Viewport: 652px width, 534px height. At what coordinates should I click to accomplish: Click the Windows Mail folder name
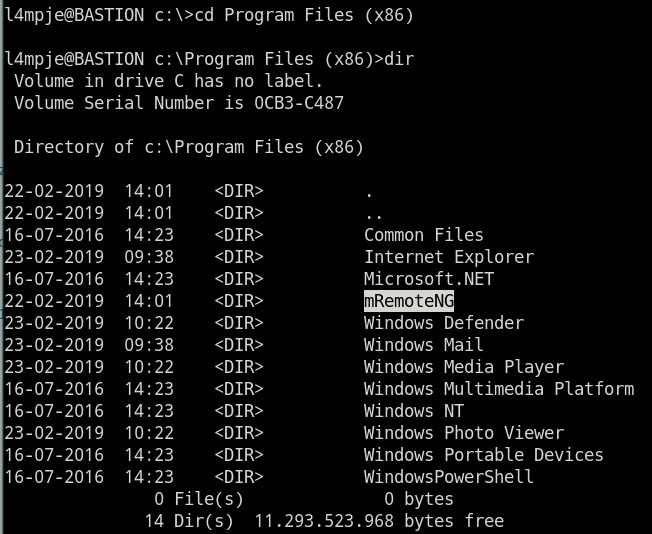(x=423, y=345)
